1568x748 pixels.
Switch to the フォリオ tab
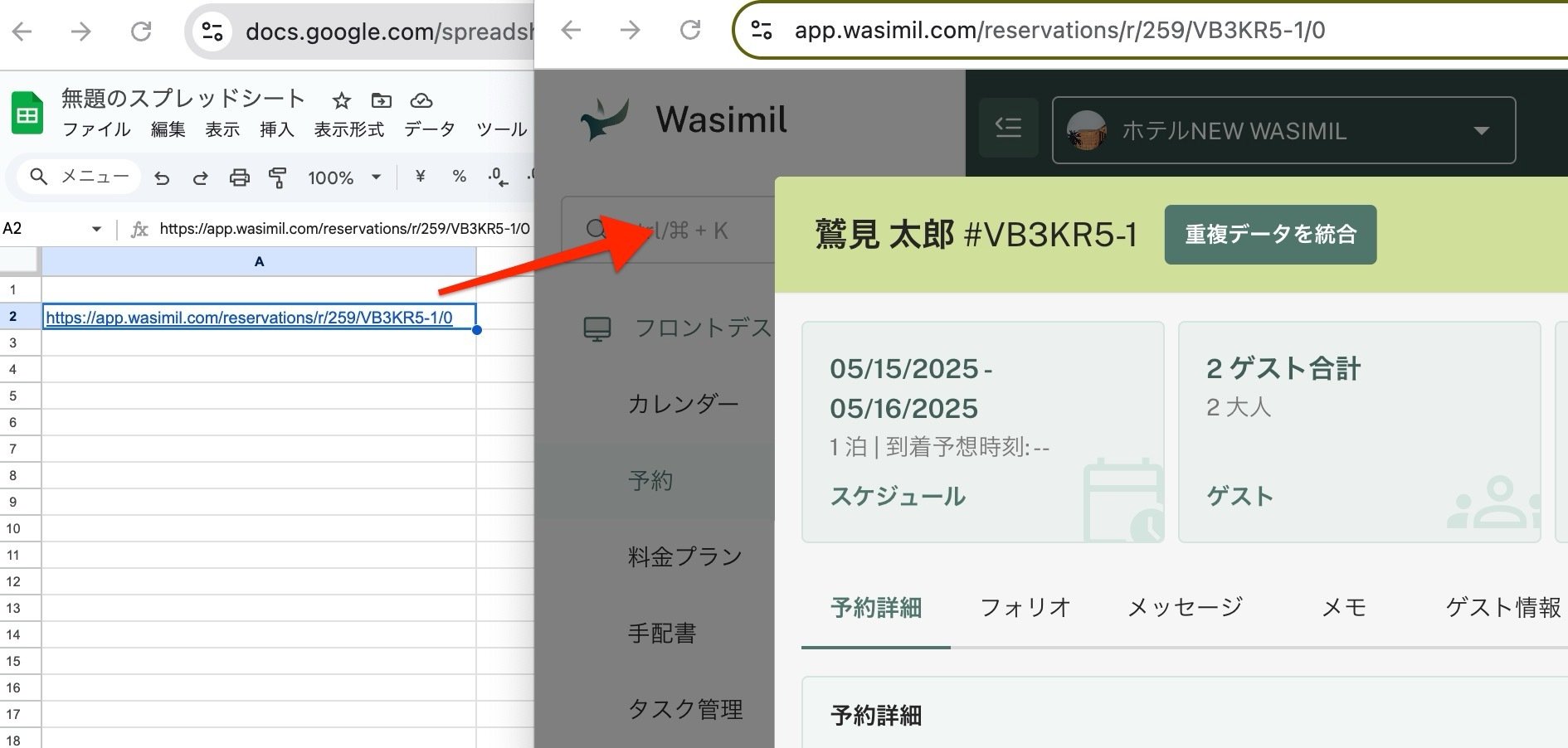click(1025, 608)
